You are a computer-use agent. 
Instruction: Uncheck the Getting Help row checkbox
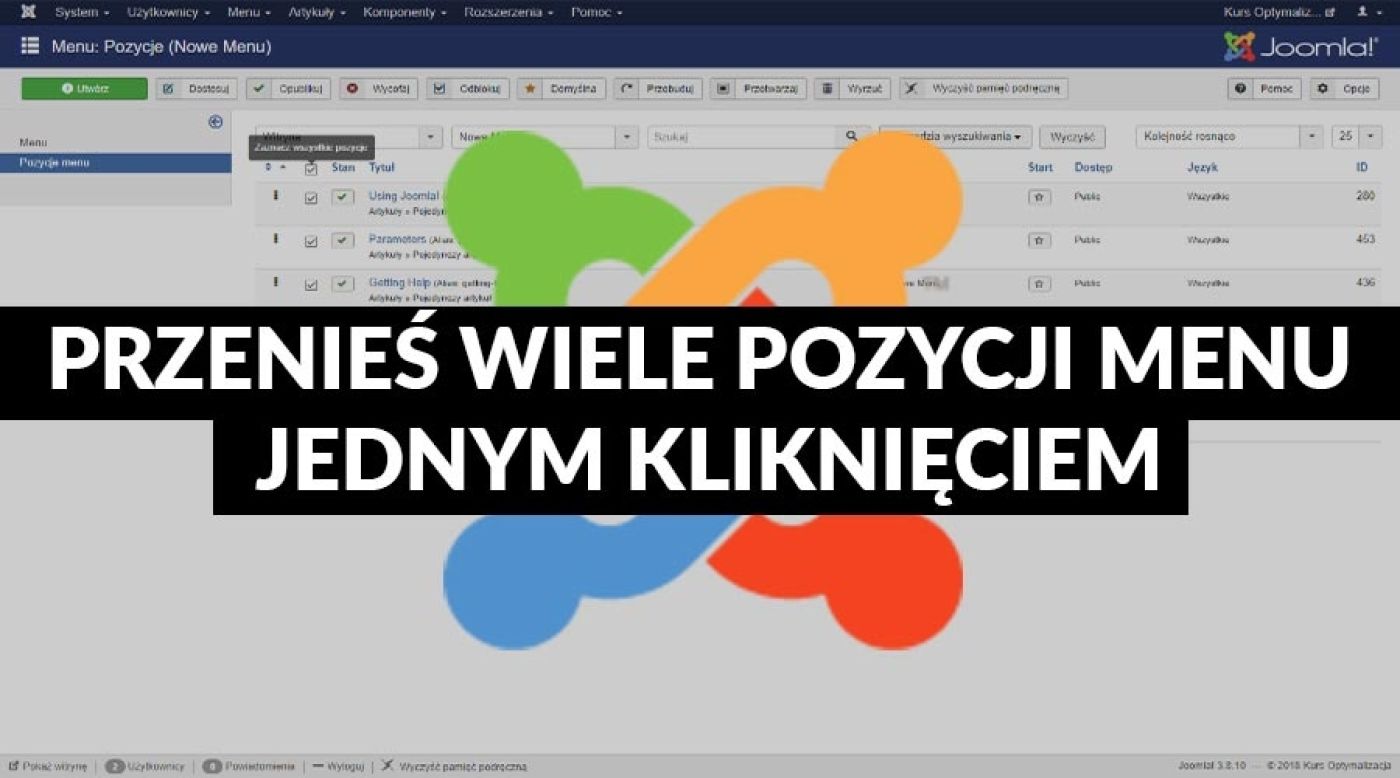[x=311, y=284]
